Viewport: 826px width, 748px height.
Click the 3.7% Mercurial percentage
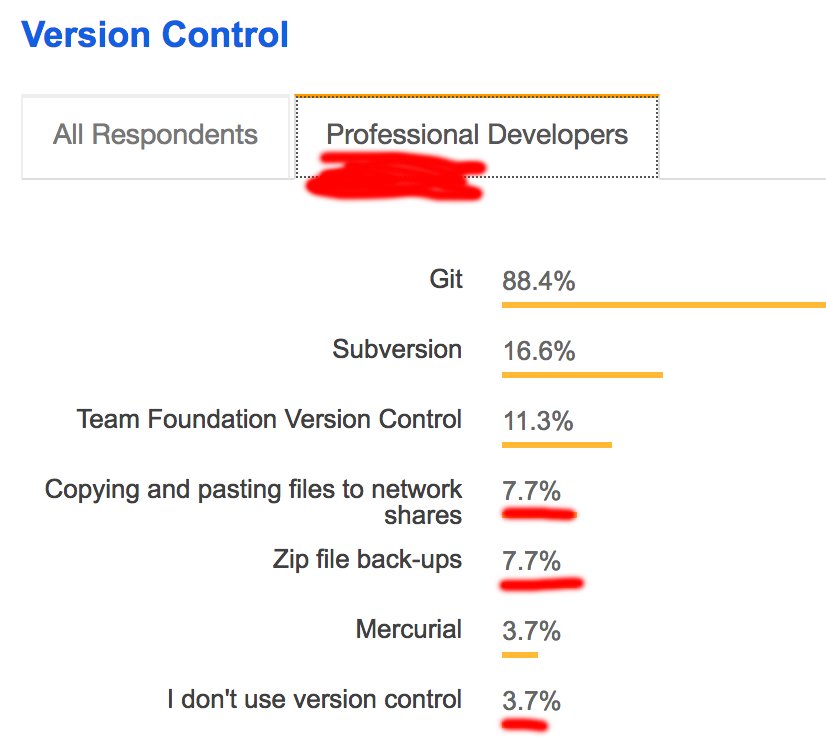point(531,632)
